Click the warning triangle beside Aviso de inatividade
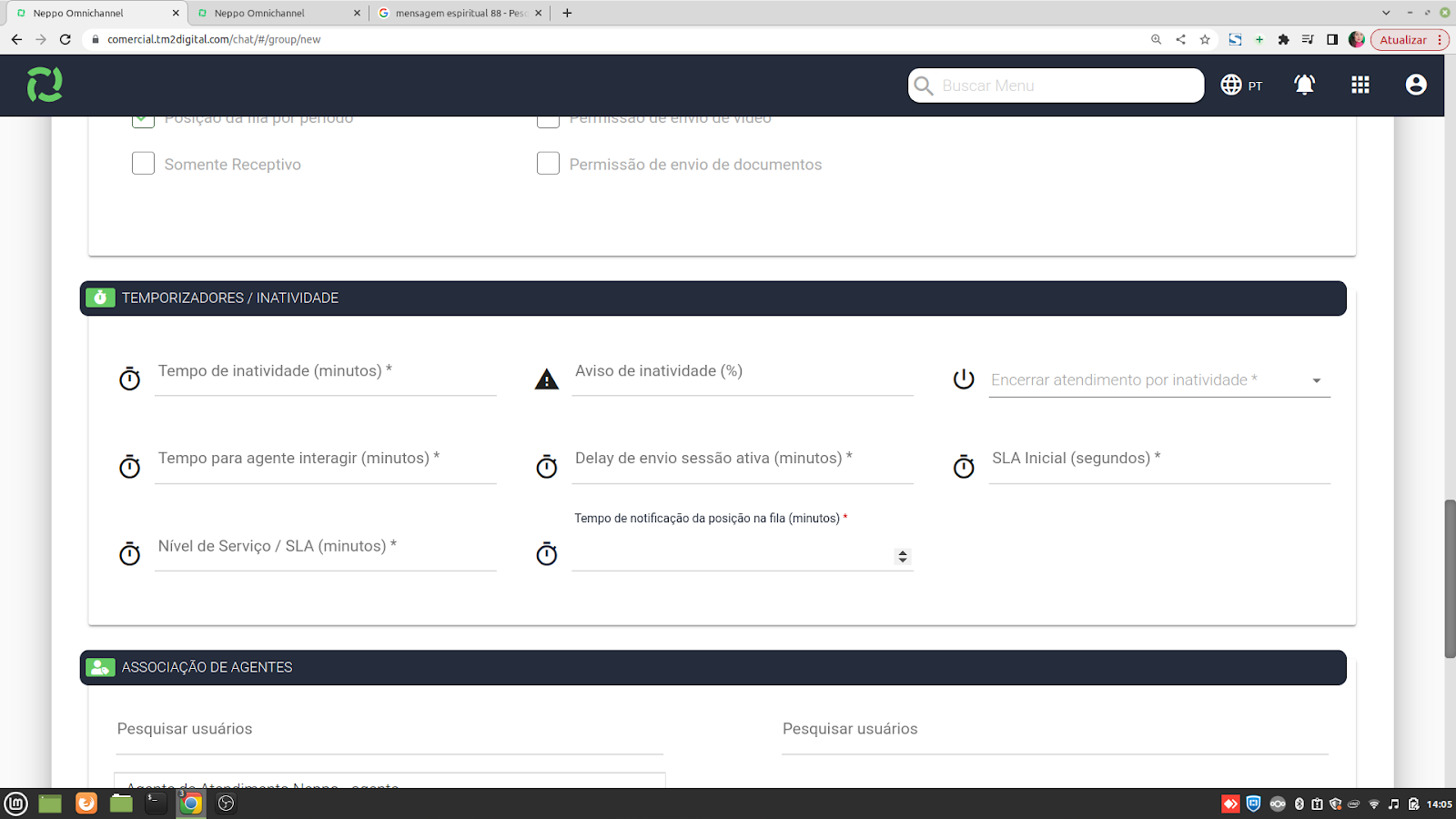 547,379
